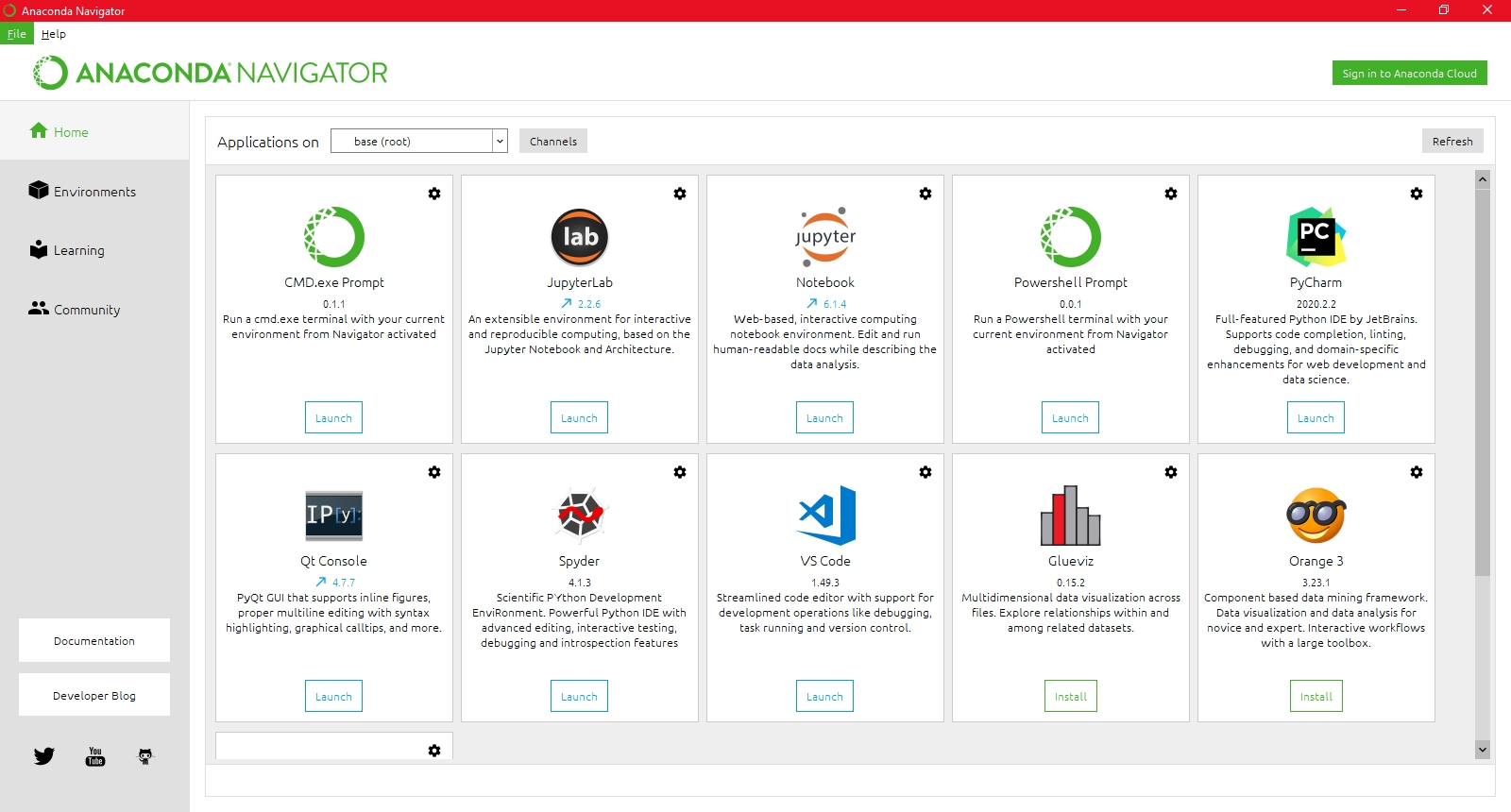This screenshot has height=812, width=1511.
Task: Click the VS Code logo
Action: coord(826,516)
